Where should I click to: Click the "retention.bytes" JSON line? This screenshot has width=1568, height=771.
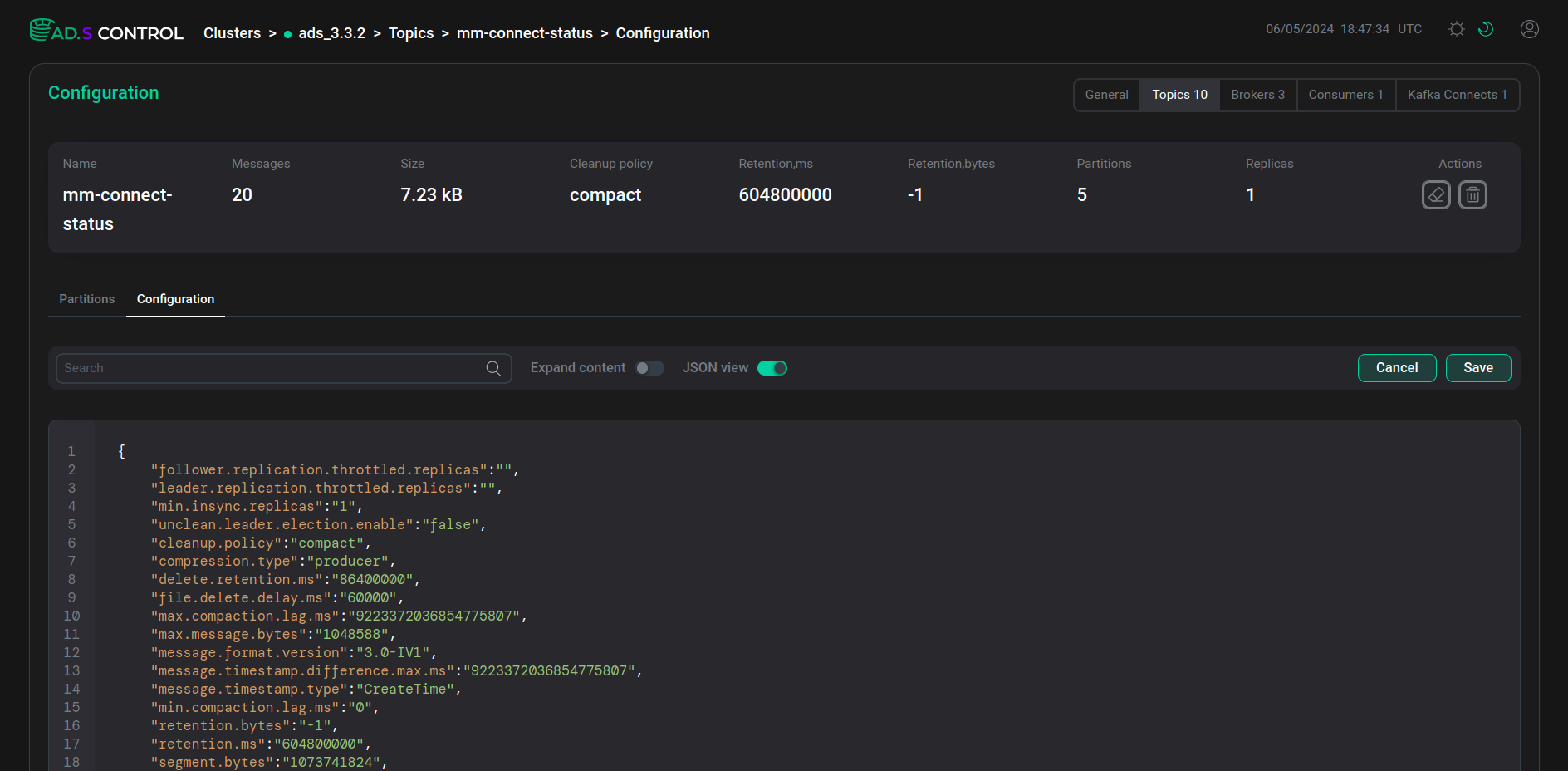click(244, 725)
